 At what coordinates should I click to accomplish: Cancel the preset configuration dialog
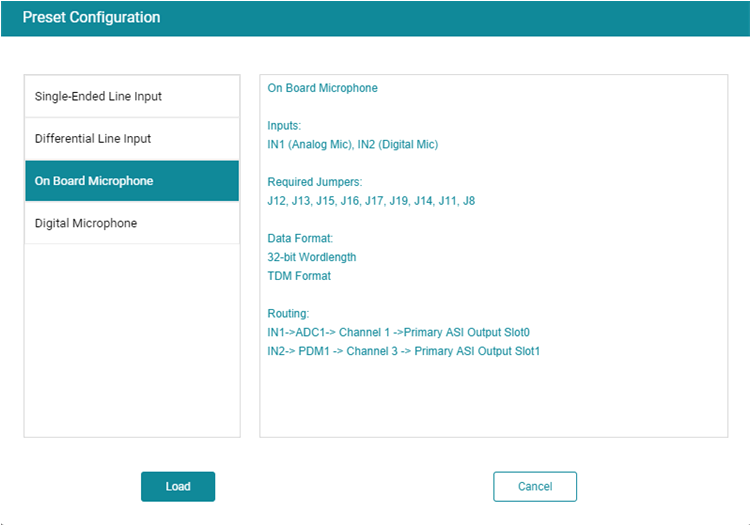(534, 486)
